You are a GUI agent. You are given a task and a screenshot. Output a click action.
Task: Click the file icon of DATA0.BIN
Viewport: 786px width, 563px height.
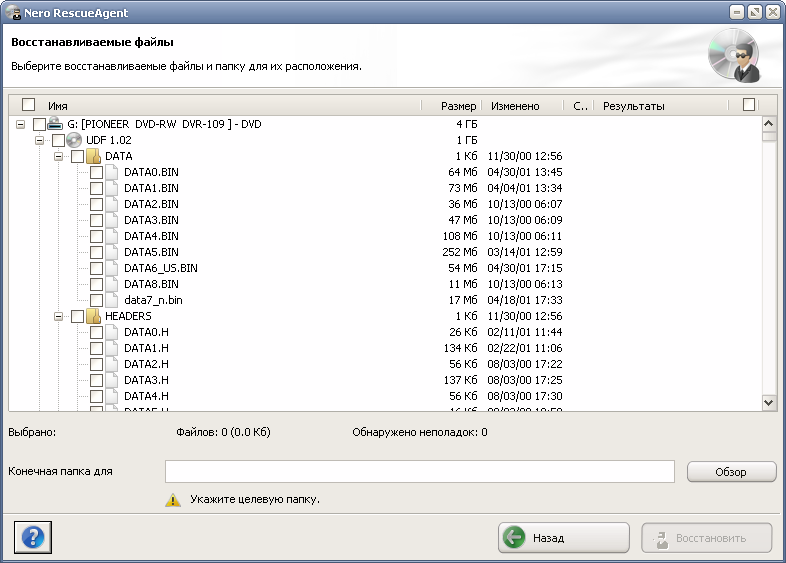tap(112, 172)
